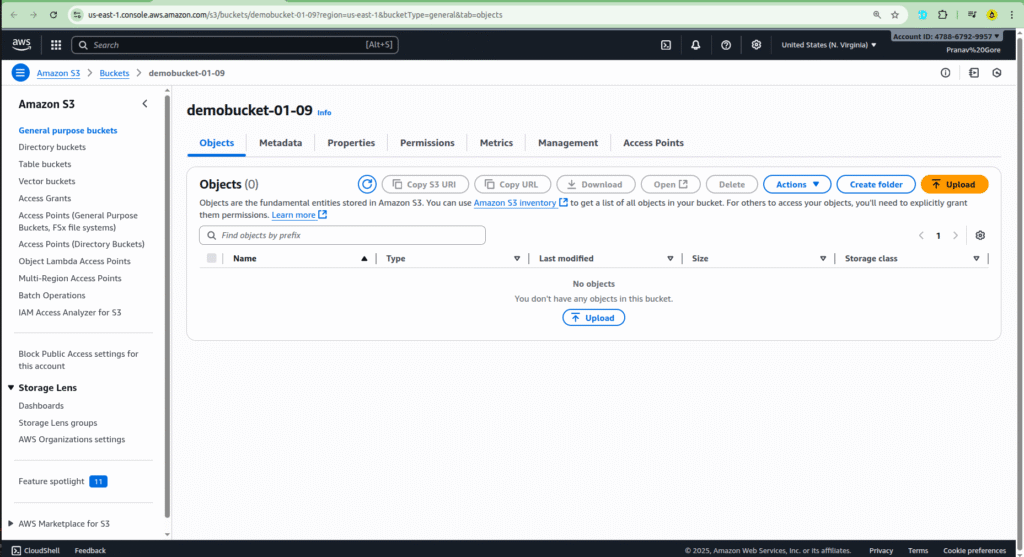
Task: Go to Buckets breadcrumb link
Action: (114, 73)
